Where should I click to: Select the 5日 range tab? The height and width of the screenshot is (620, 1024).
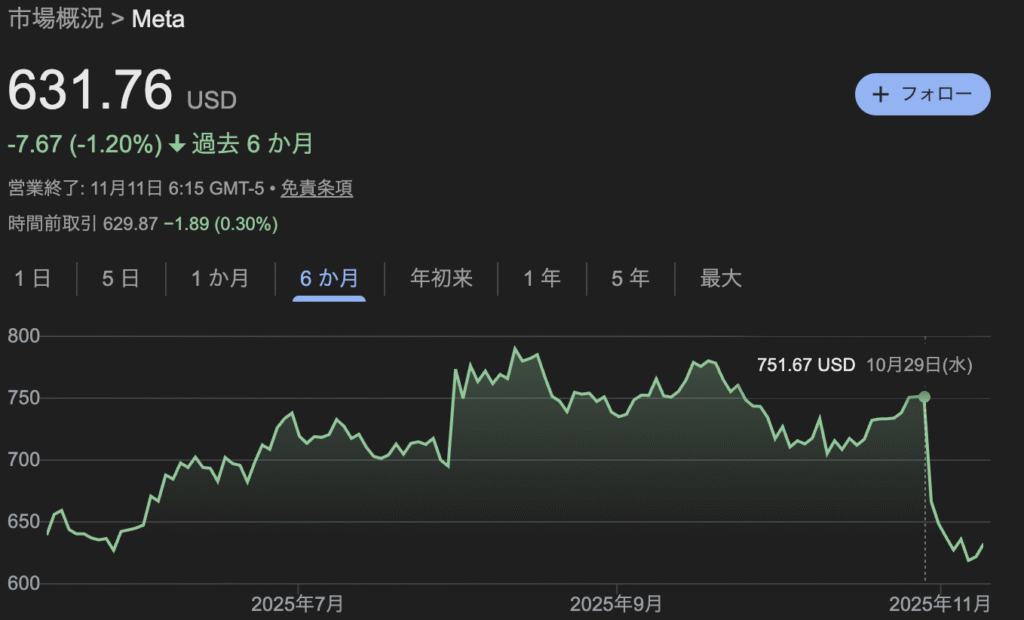121,278
